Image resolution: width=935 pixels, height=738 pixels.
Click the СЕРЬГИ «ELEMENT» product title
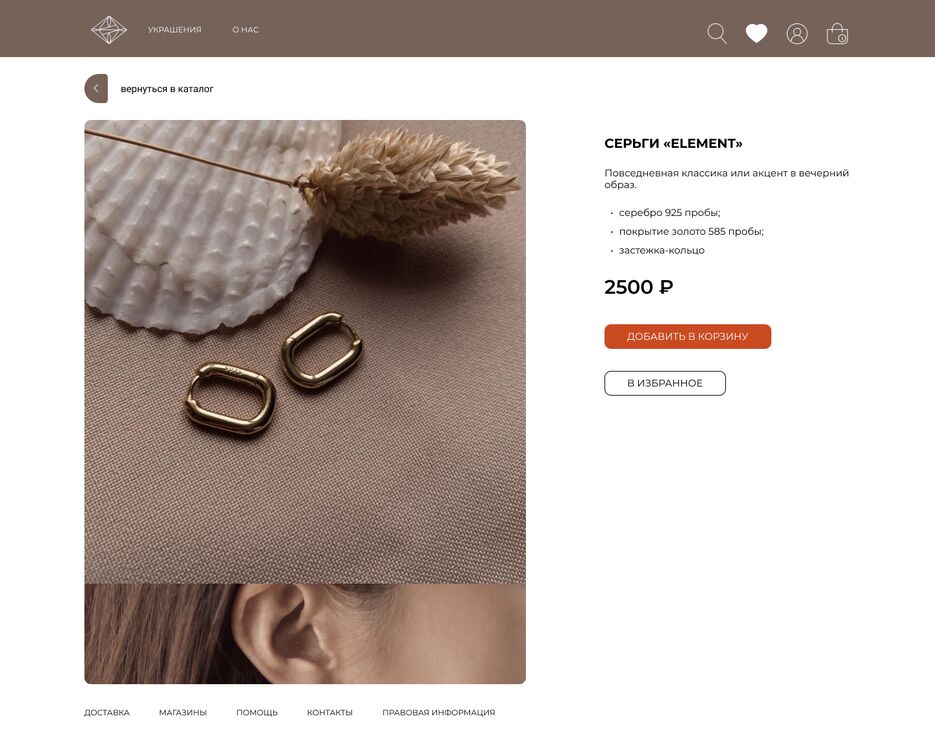coord(673,144)
